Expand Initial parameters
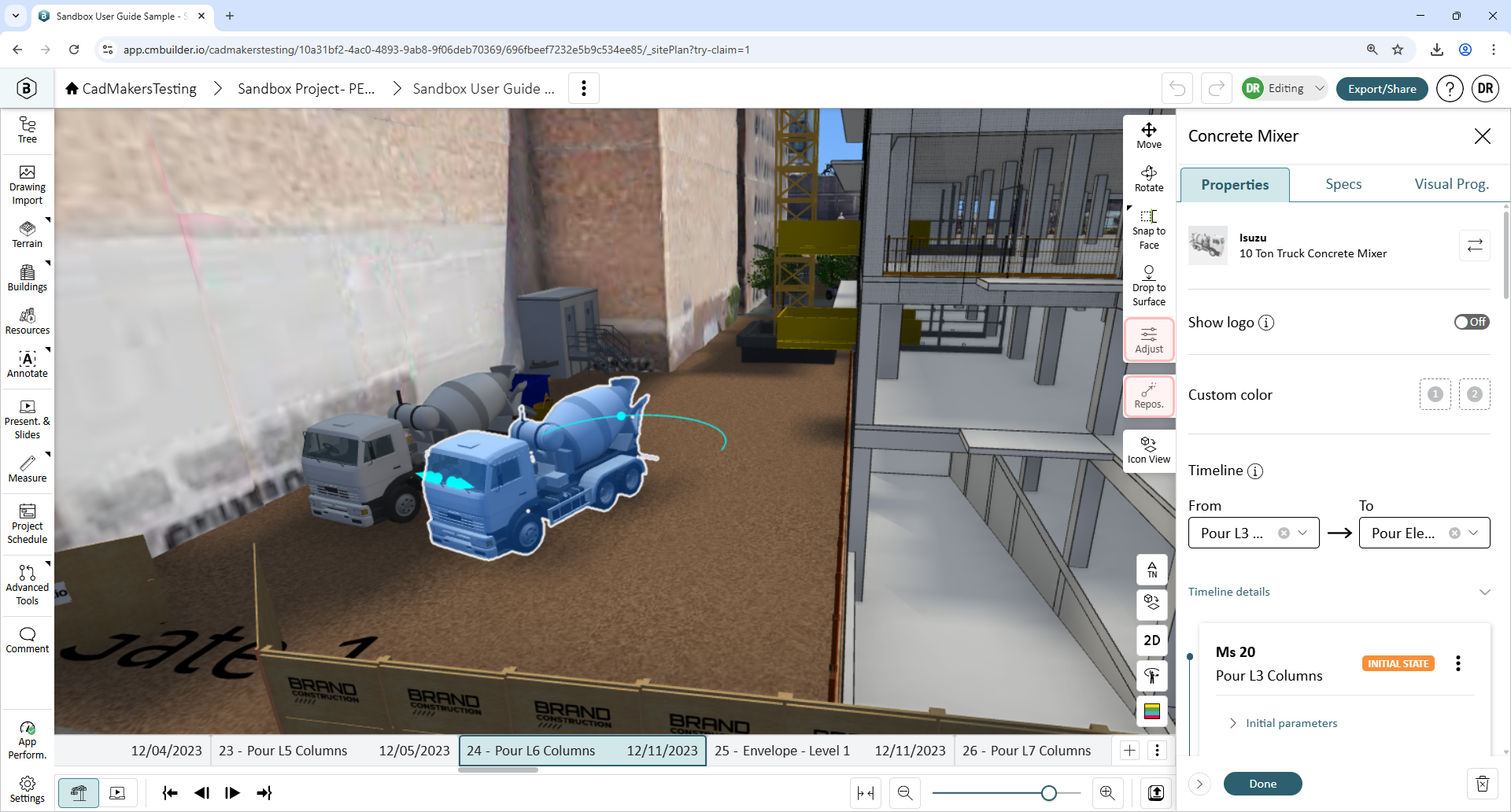Screen dimensions: 1511x812 click(x=1284, y=723)
